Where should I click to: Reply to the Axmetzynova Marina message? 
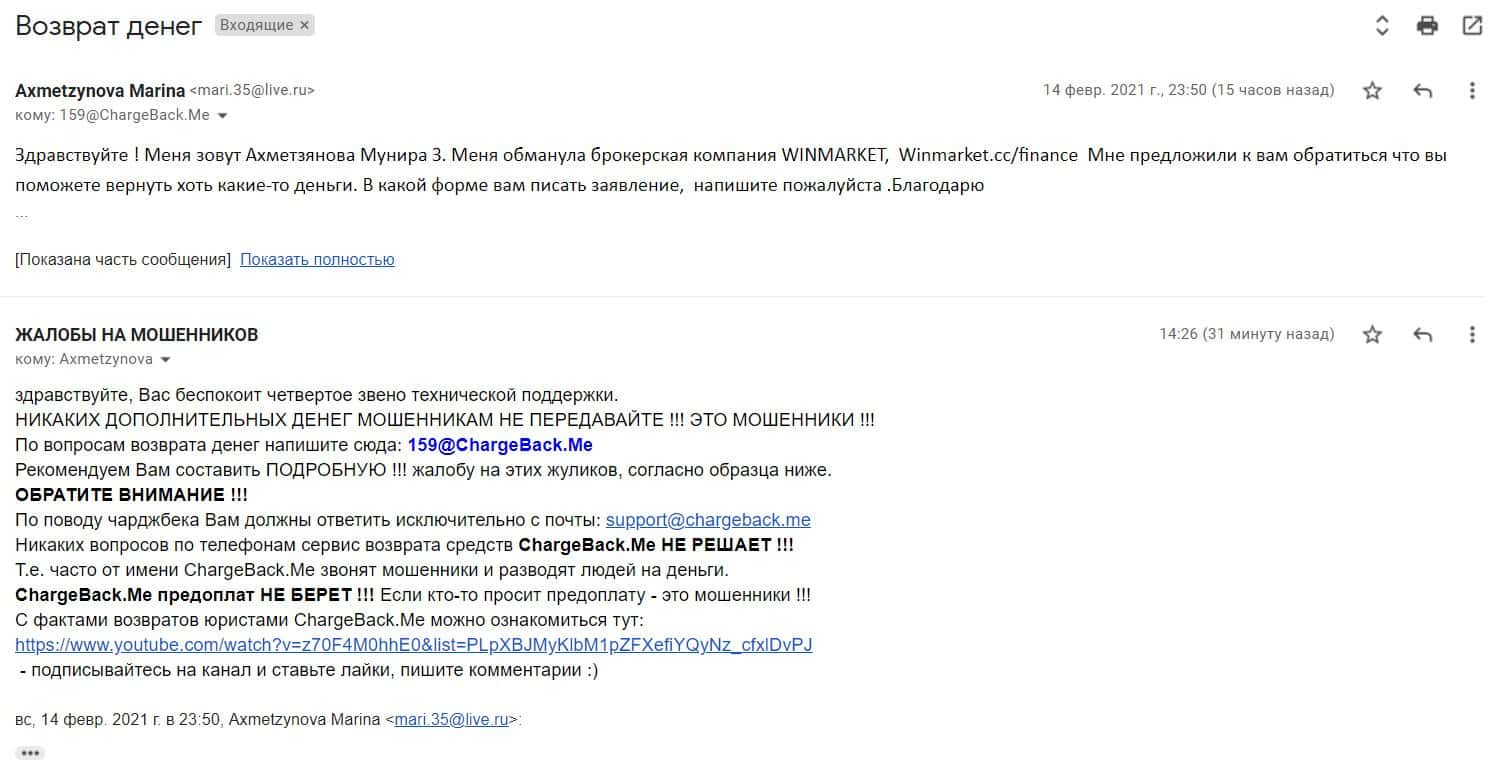pos(1422,91)
